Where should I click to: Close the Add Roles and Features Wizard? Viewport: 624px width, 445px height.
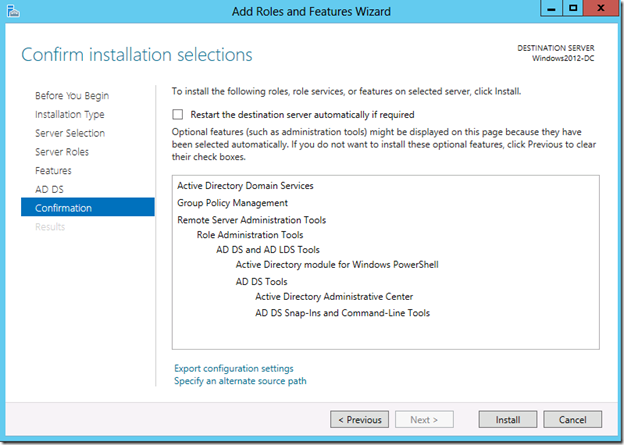coord(601,8)
